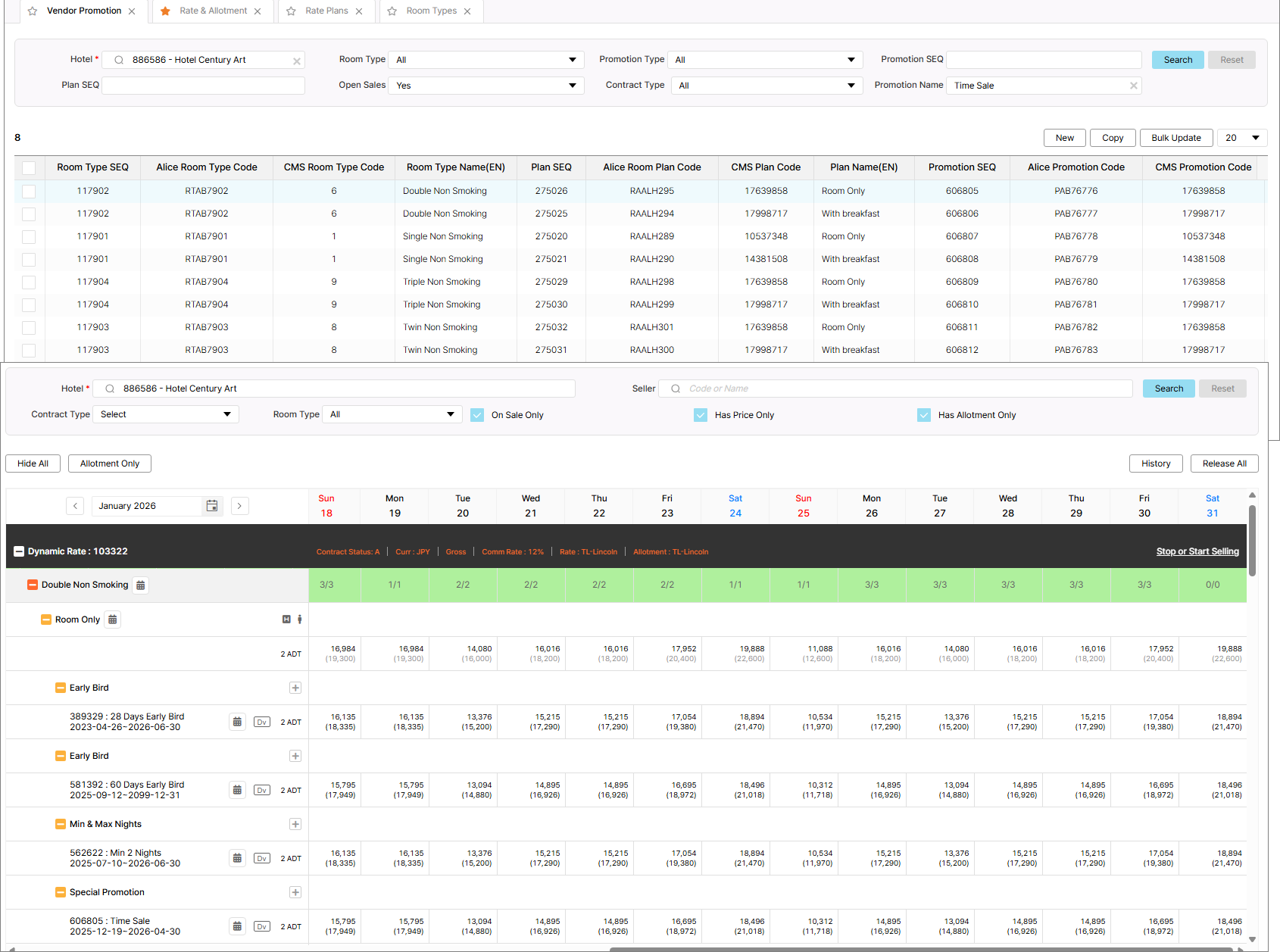
Task: Click the Bulk Update button
Action: click(1175, 138)
